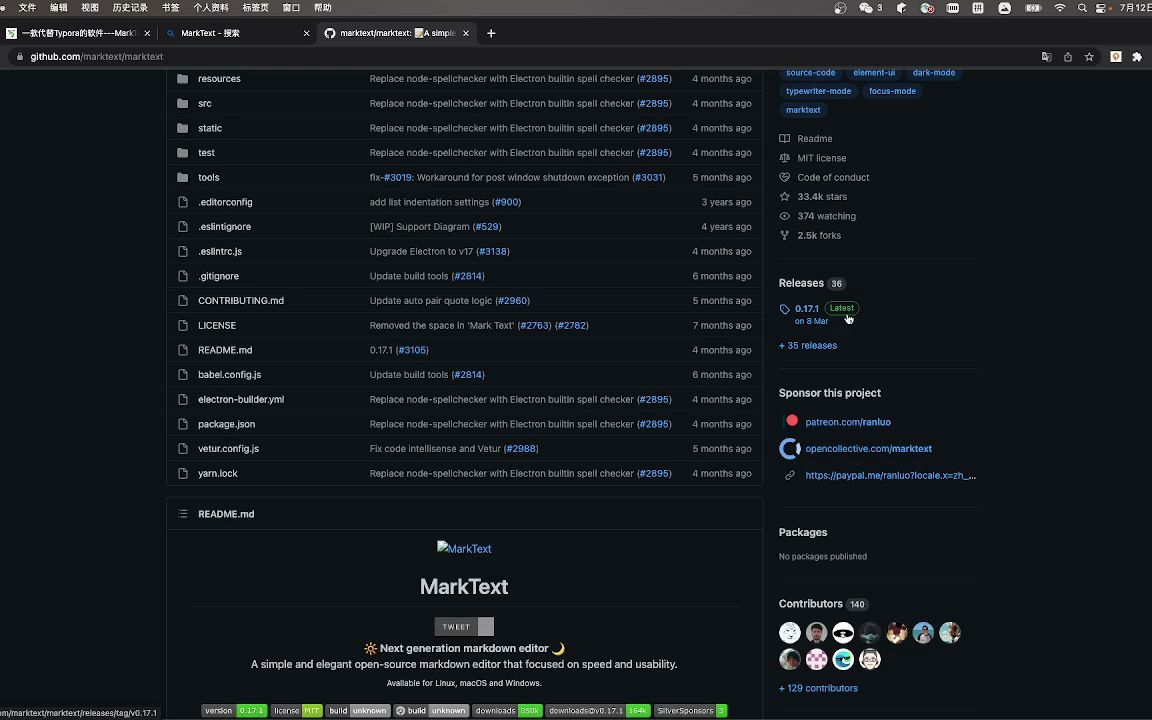This screenshot has width=1152, height=720.
Task: Click the file icon beside yarn.lock
Action: pyautogui.click(x=183, y=473)
